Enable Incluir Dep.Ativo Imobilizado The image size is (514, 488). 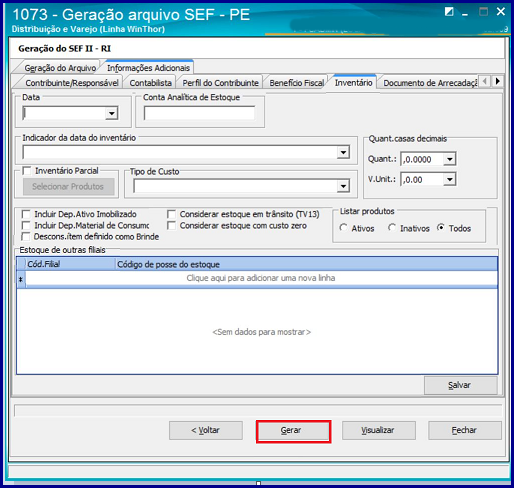pos(26,214)
